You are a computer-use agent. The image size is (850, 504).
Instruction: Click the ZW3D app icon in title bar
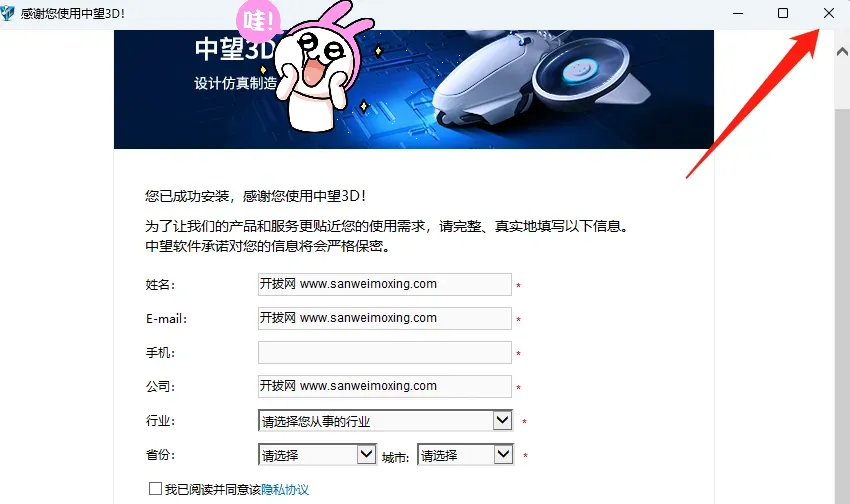(7, 12)
